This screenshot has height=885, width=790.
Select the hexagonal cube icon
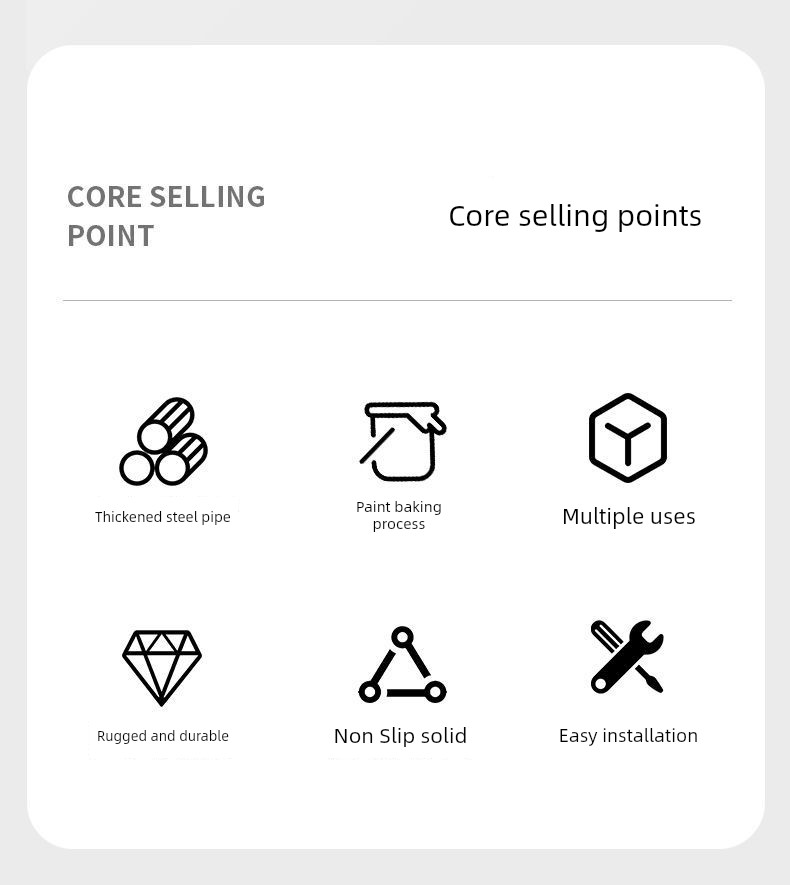(627, 438)
